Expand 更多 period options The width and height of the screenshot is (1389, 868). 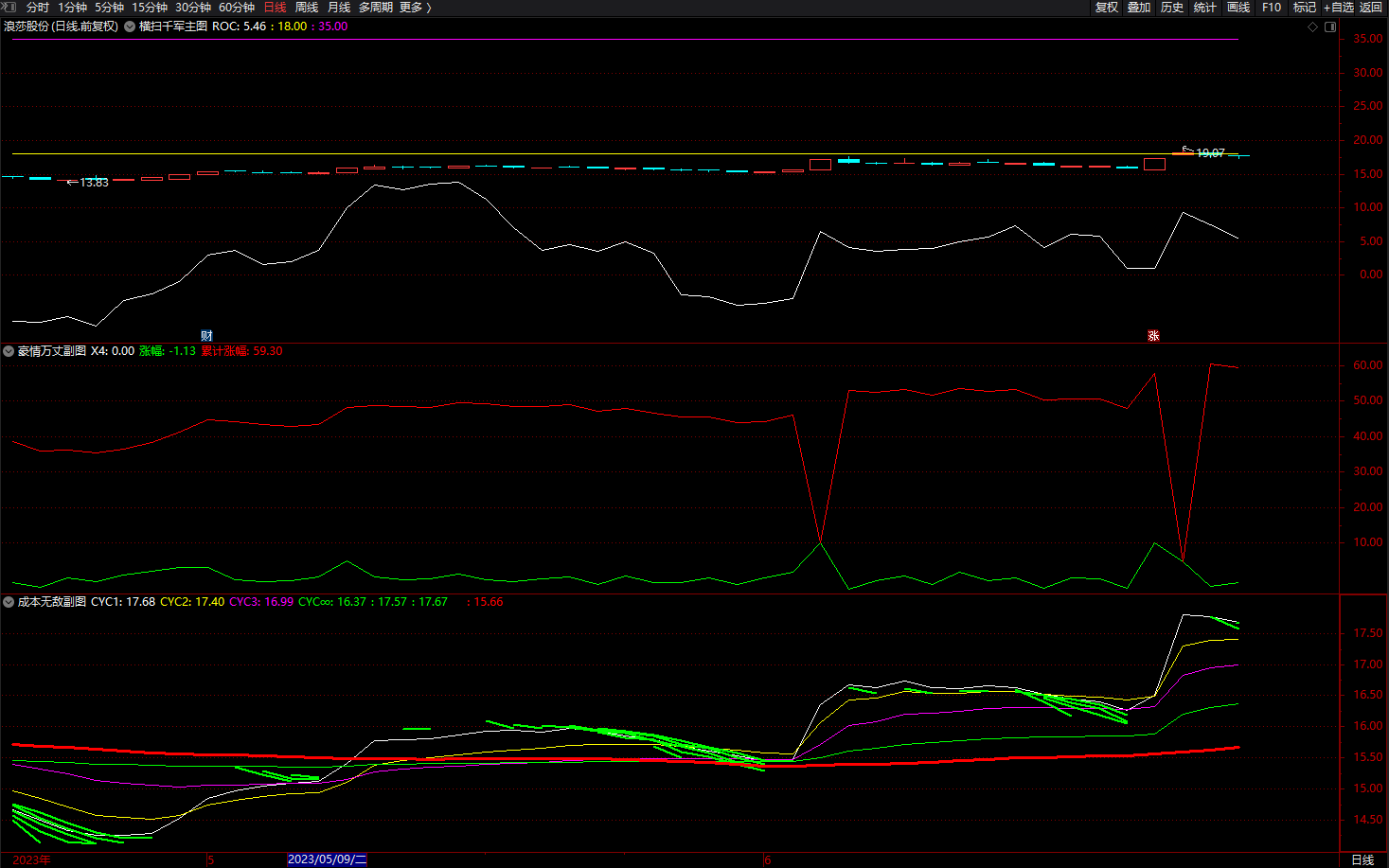coord(415,8)
